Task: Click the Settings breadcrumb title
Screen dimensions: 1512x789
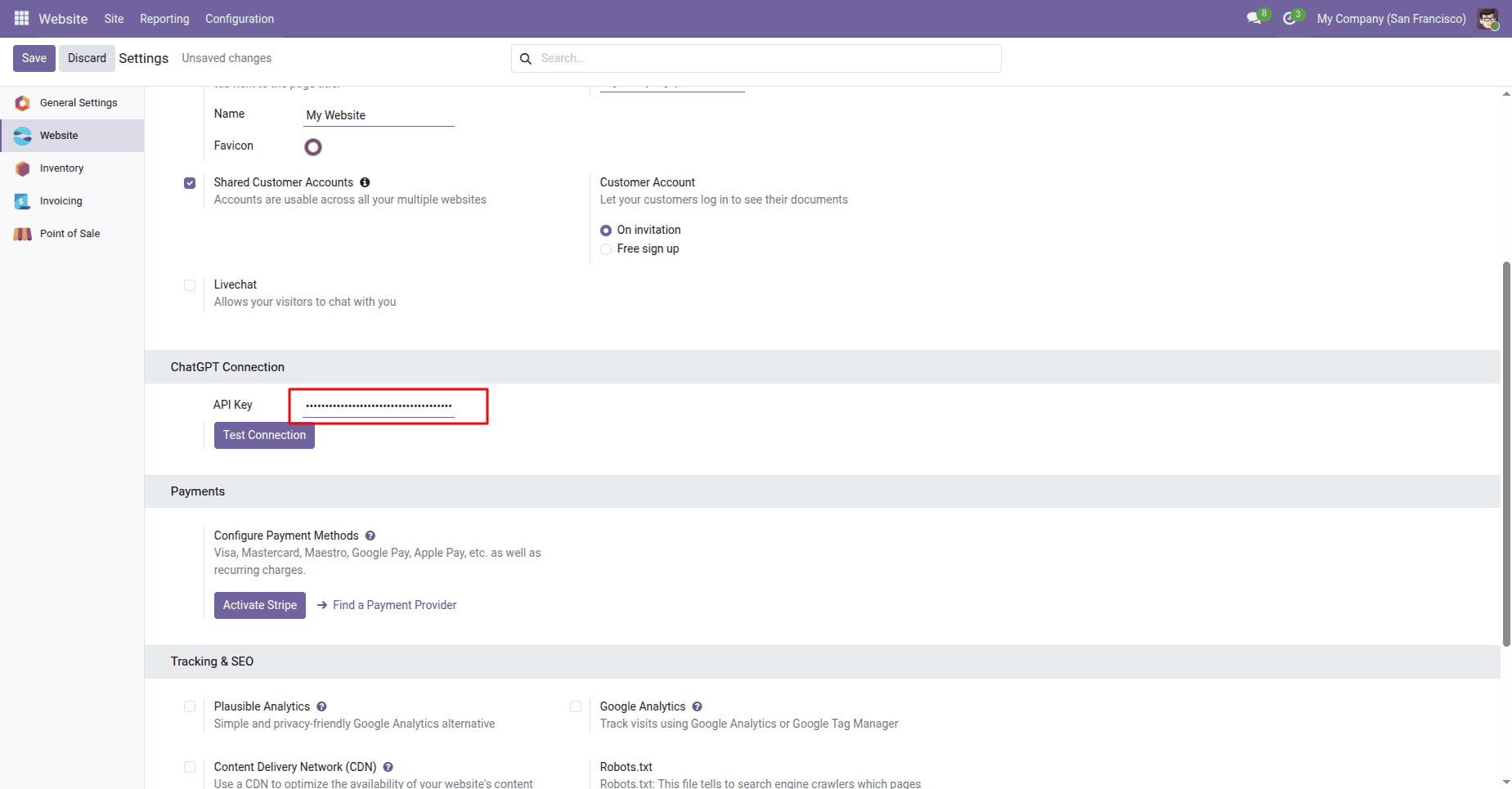Action: coord(144,58)
